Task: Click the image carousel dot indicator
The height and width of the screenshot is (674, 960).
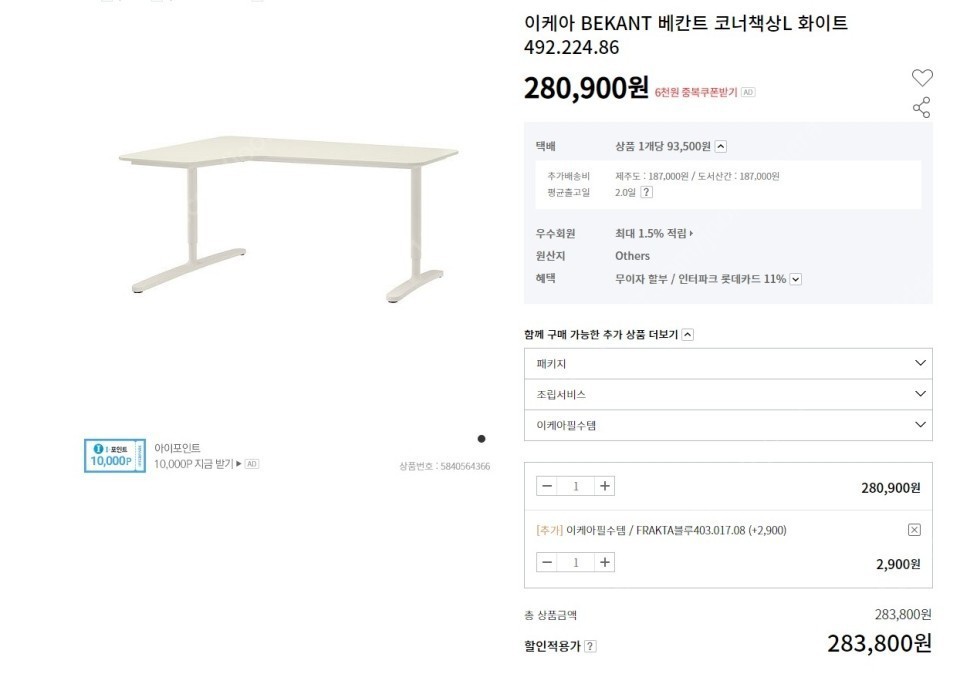Action: tap(482, 438)
